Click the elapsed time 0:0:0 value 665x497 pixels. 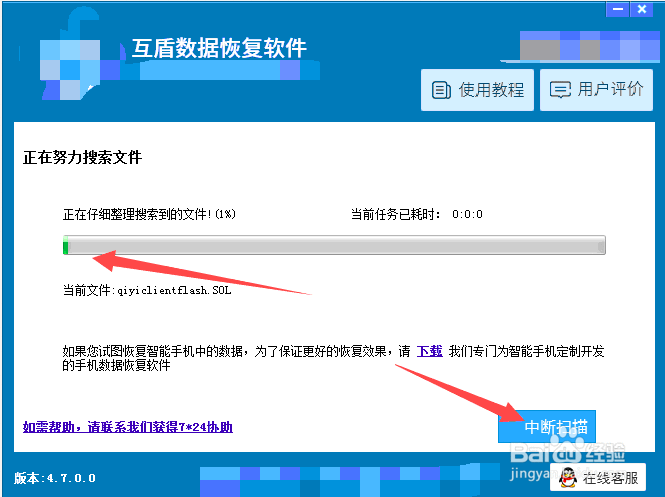pyautogui.click(x=467, y=214)
